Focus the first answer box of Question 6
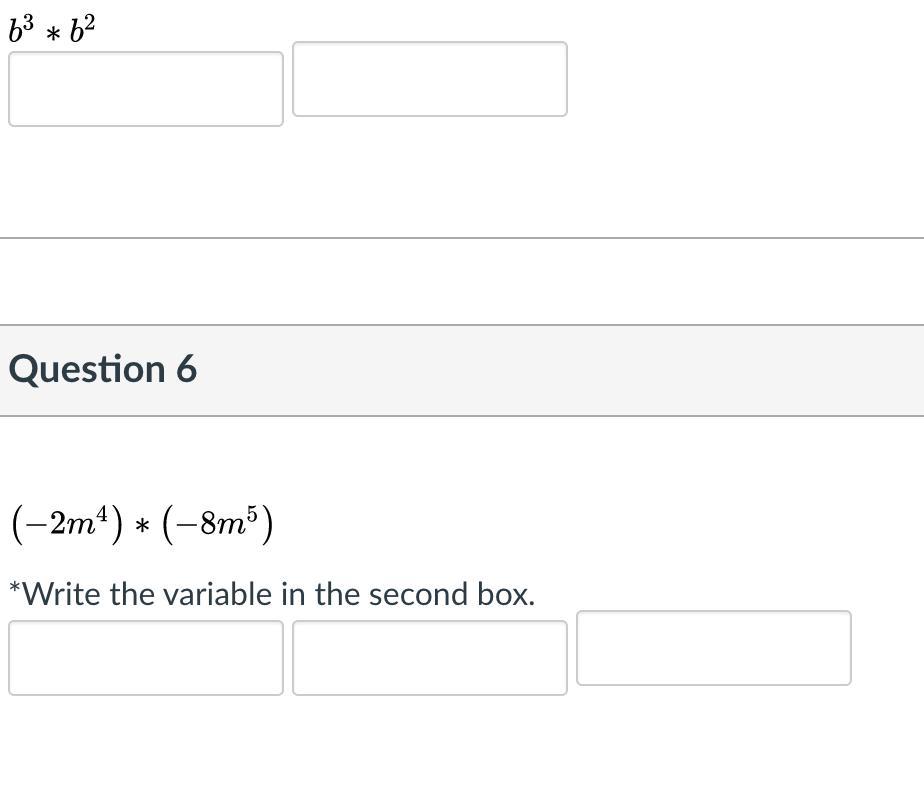Screen dimensions: 924x792 pos(145,657)
